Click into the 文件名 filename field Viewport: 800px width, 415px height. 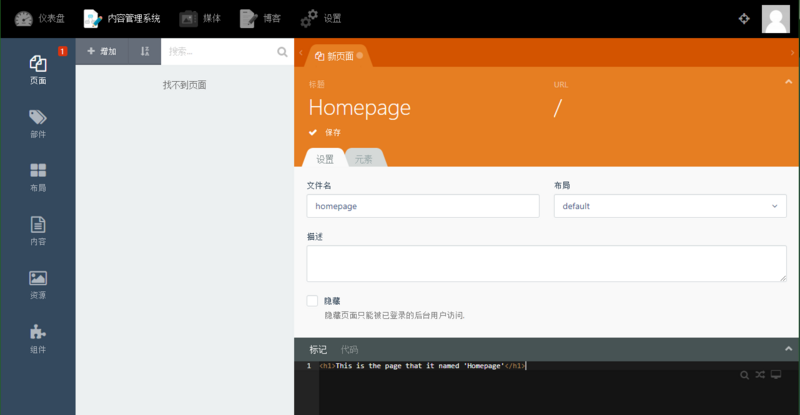click(x=423, y=206)
